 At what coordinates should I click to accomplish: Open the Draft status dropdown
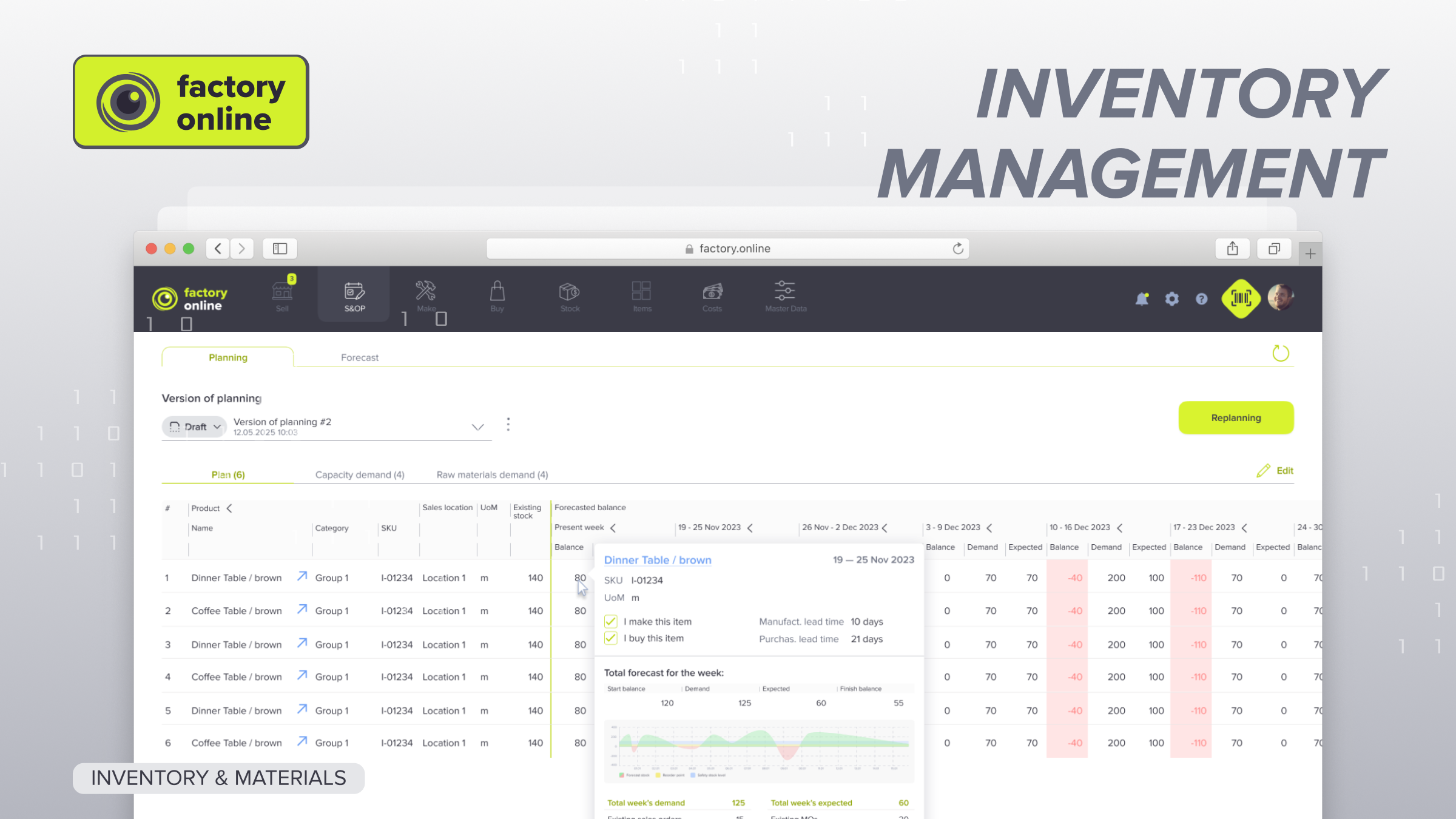(x=194, y=426)
